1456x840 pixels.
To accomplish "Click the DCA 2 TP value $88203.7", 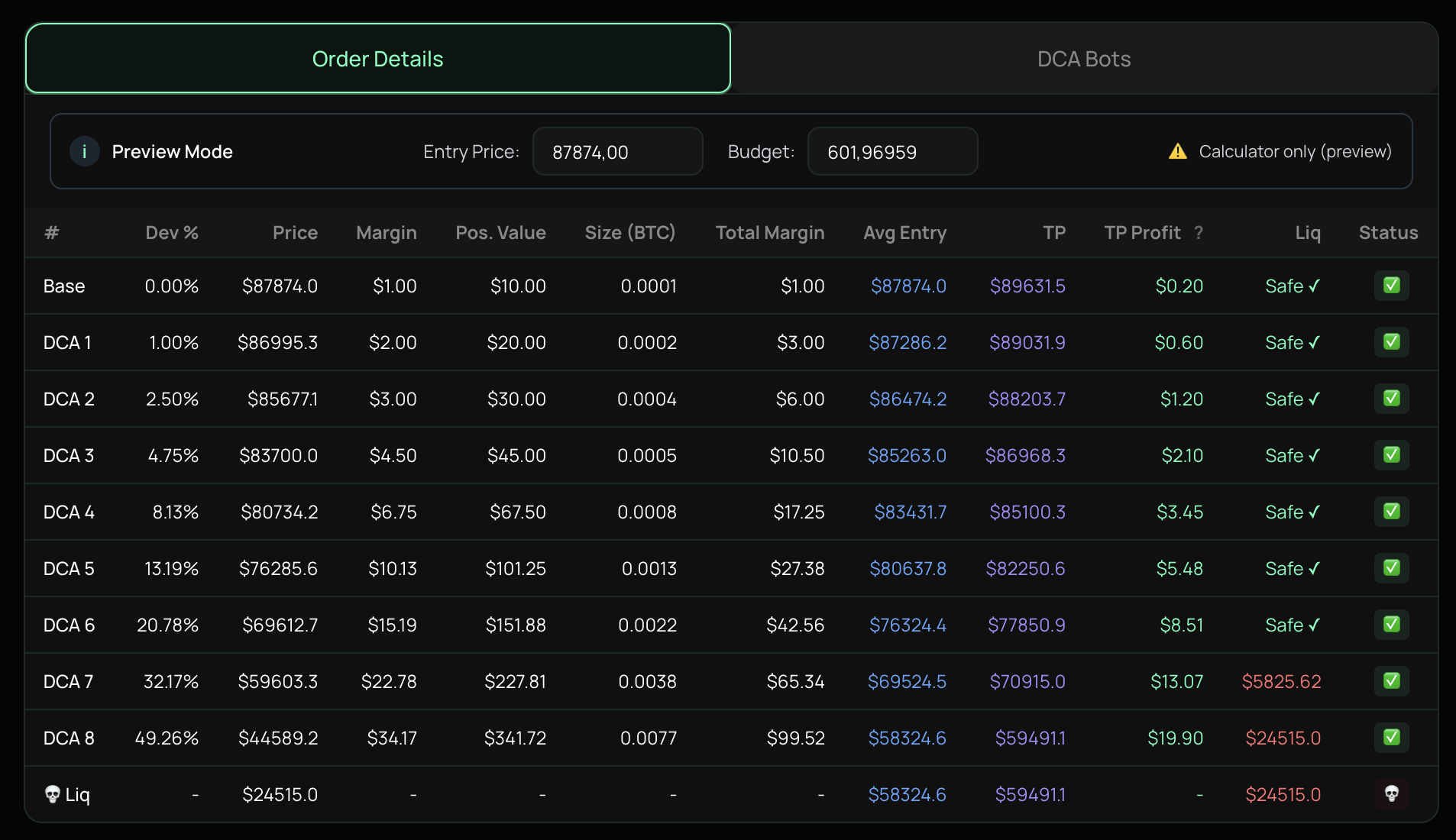I will 1026,399.
